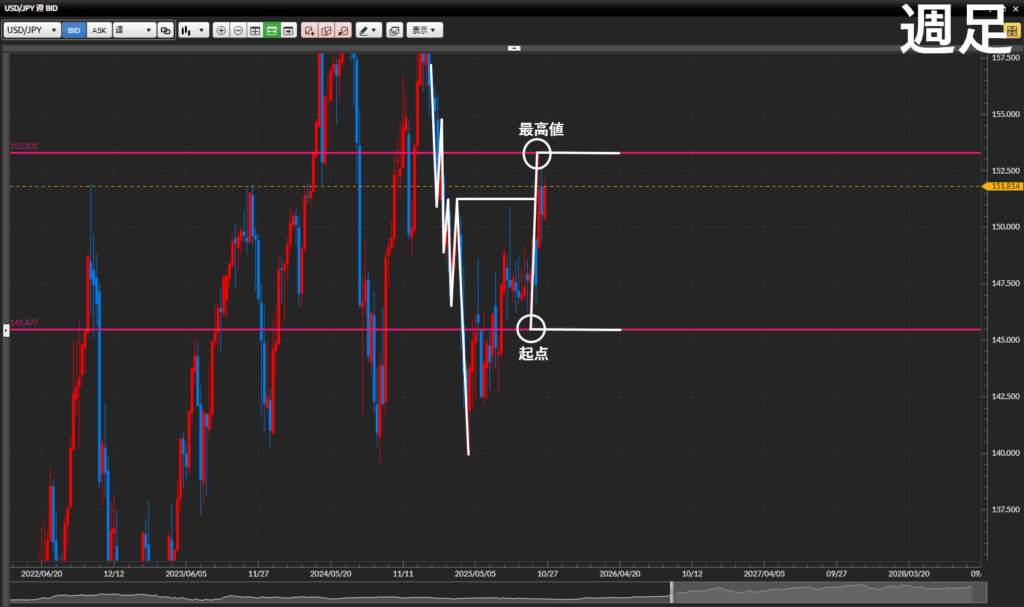The width and height of the screenshot is (1024, 607).
Task: Open the candlestick chart type dropdown
Action: tap(193, 31)
